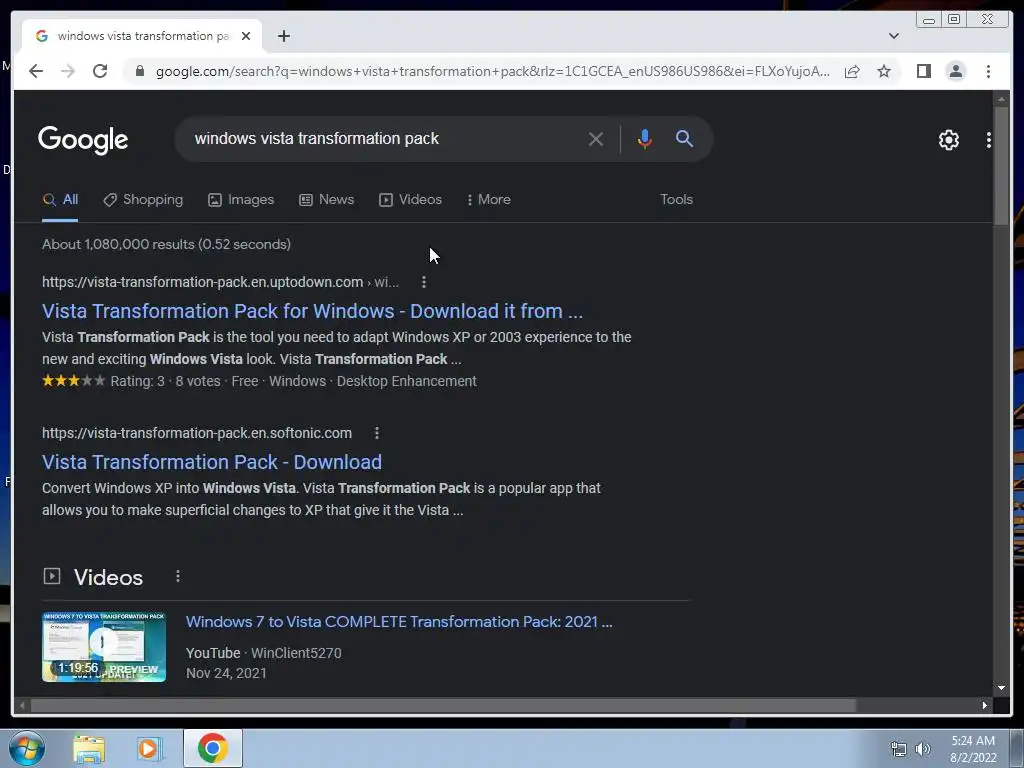The height and width of the screenshot is (768, 1024).
Task: Click scroll down arrow on page
Action: 1001,688
